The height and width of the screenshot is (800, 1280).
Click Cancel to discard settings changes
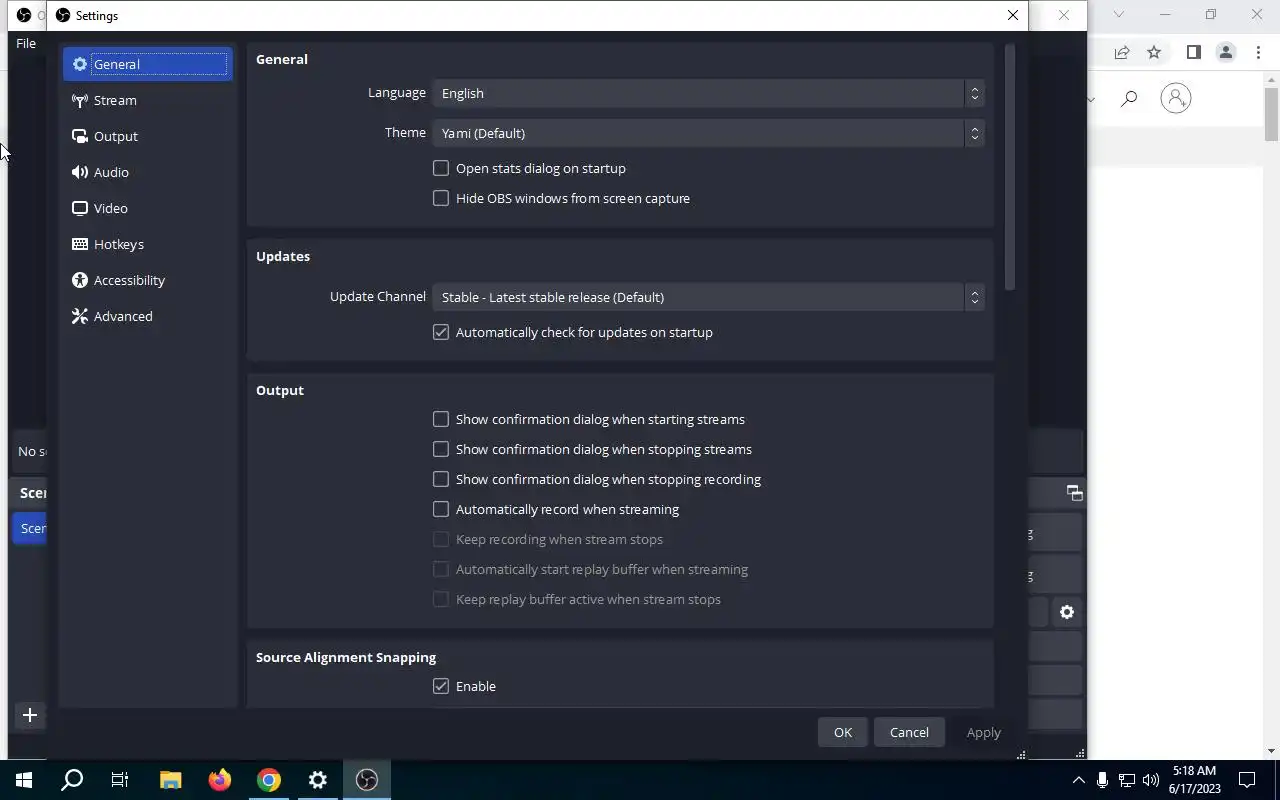909,732
